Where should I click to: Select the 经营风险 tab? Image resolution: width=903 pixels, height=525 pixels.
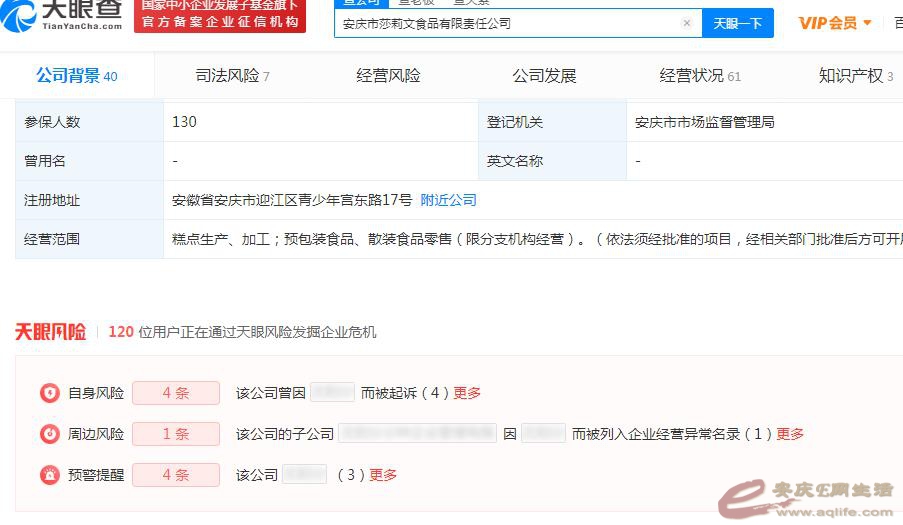(388, 76)
